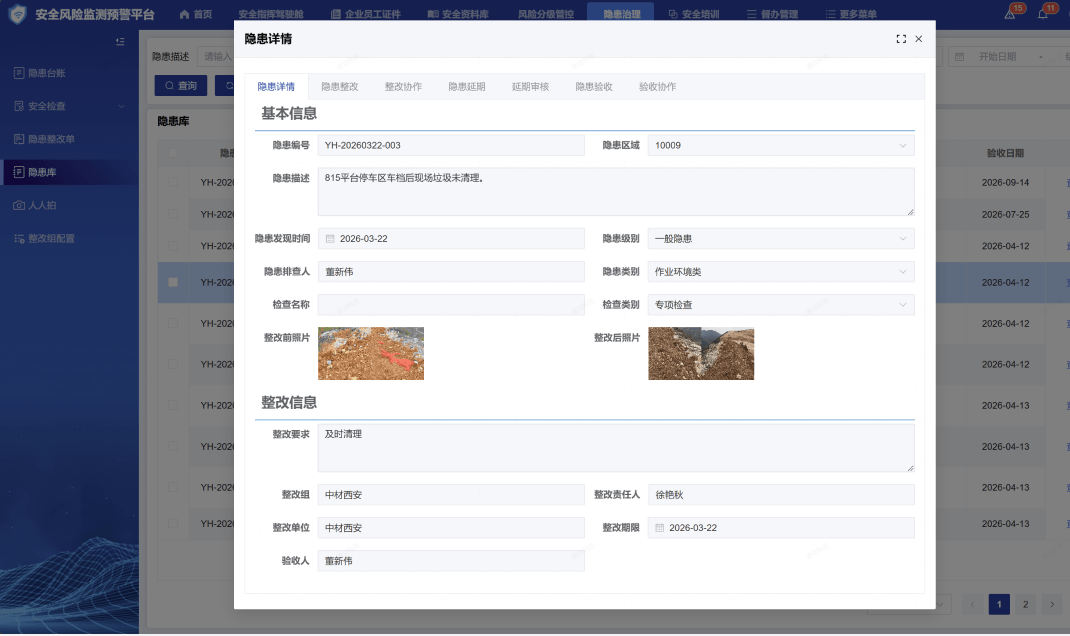Click the 隐患整改单 sidebar icon

click(19, 139)
